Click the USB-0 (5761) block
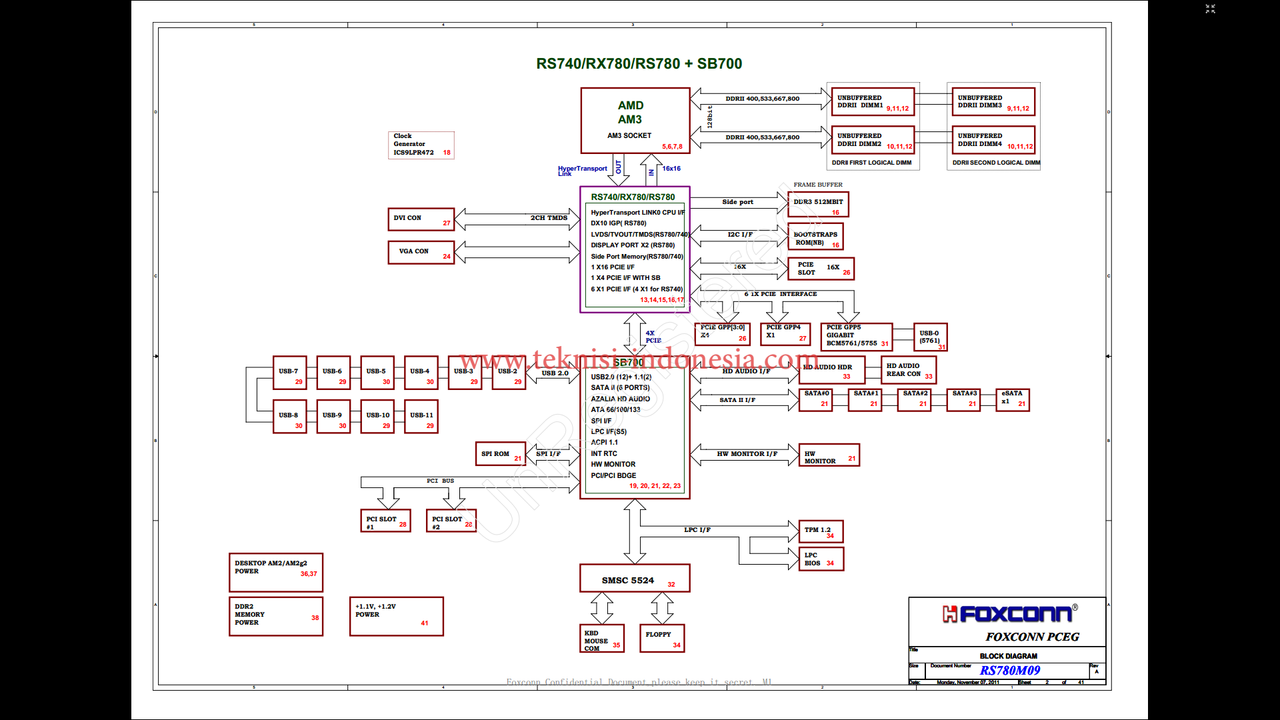This screenshot has height=720, width=1280. [930, 337]
